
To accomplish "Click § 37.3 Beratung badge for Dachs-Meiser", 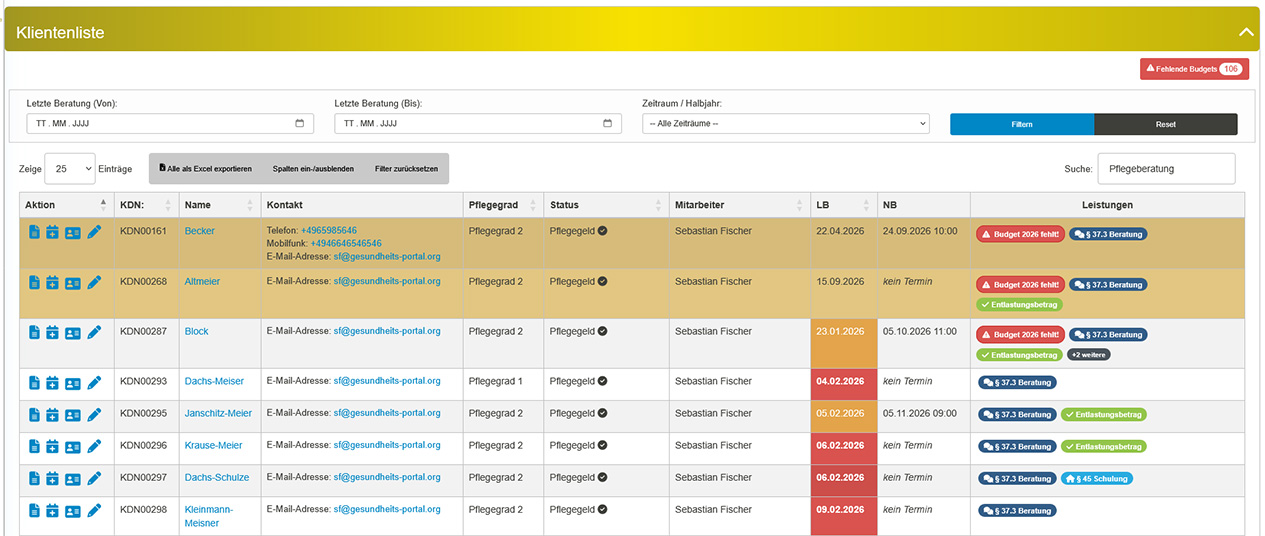I will (1017, 382).
